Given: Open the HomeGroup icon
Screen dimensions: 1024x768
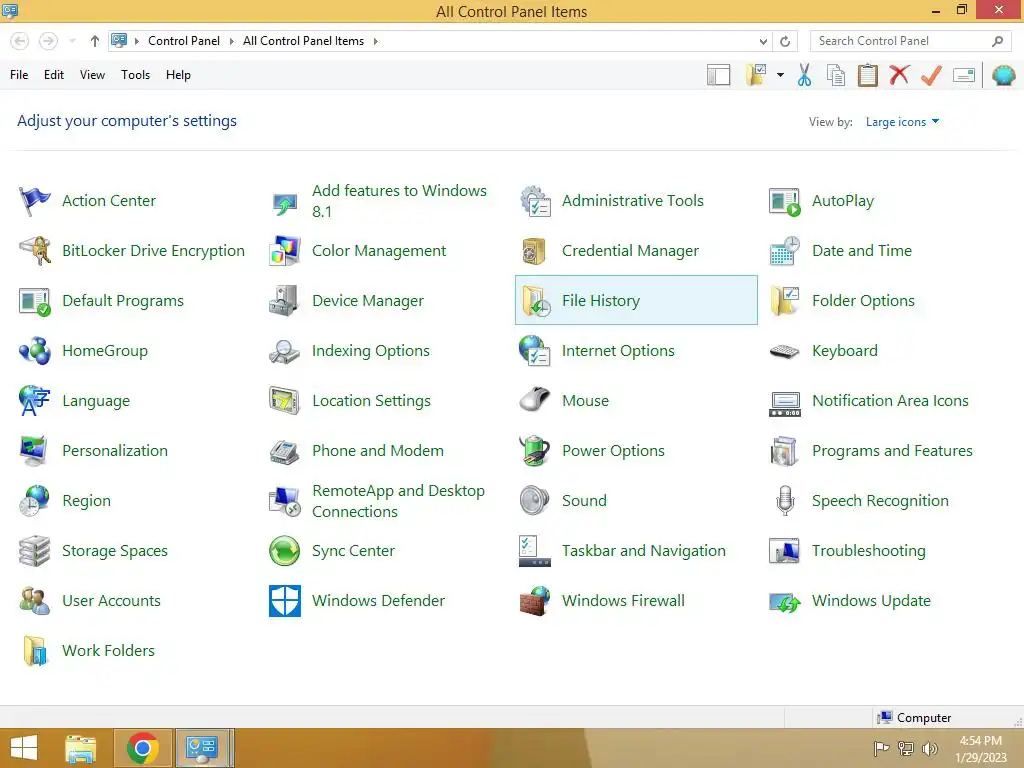Looking at the screenshot, I should (34, 351).
